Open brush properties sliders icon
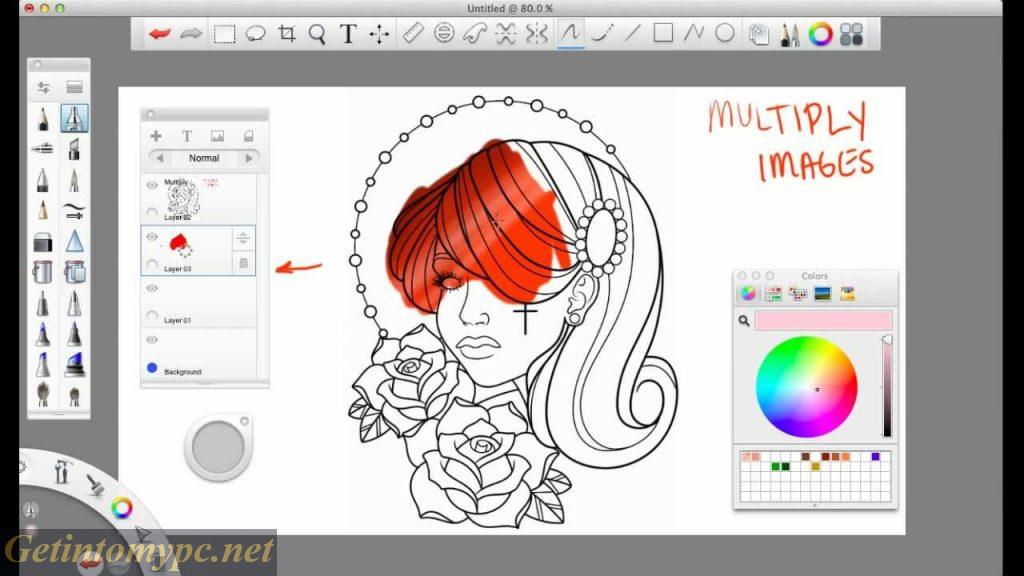The image size is (1024, 576). pyautogui.click(x=43, y=87)
